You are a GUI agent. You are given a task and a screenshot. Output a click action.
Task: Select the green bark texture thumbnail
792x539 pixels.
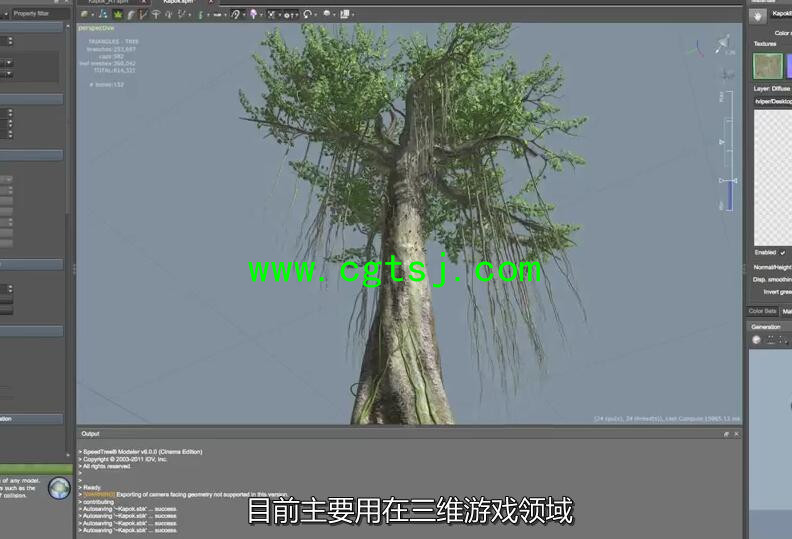[x=767, y=66]
